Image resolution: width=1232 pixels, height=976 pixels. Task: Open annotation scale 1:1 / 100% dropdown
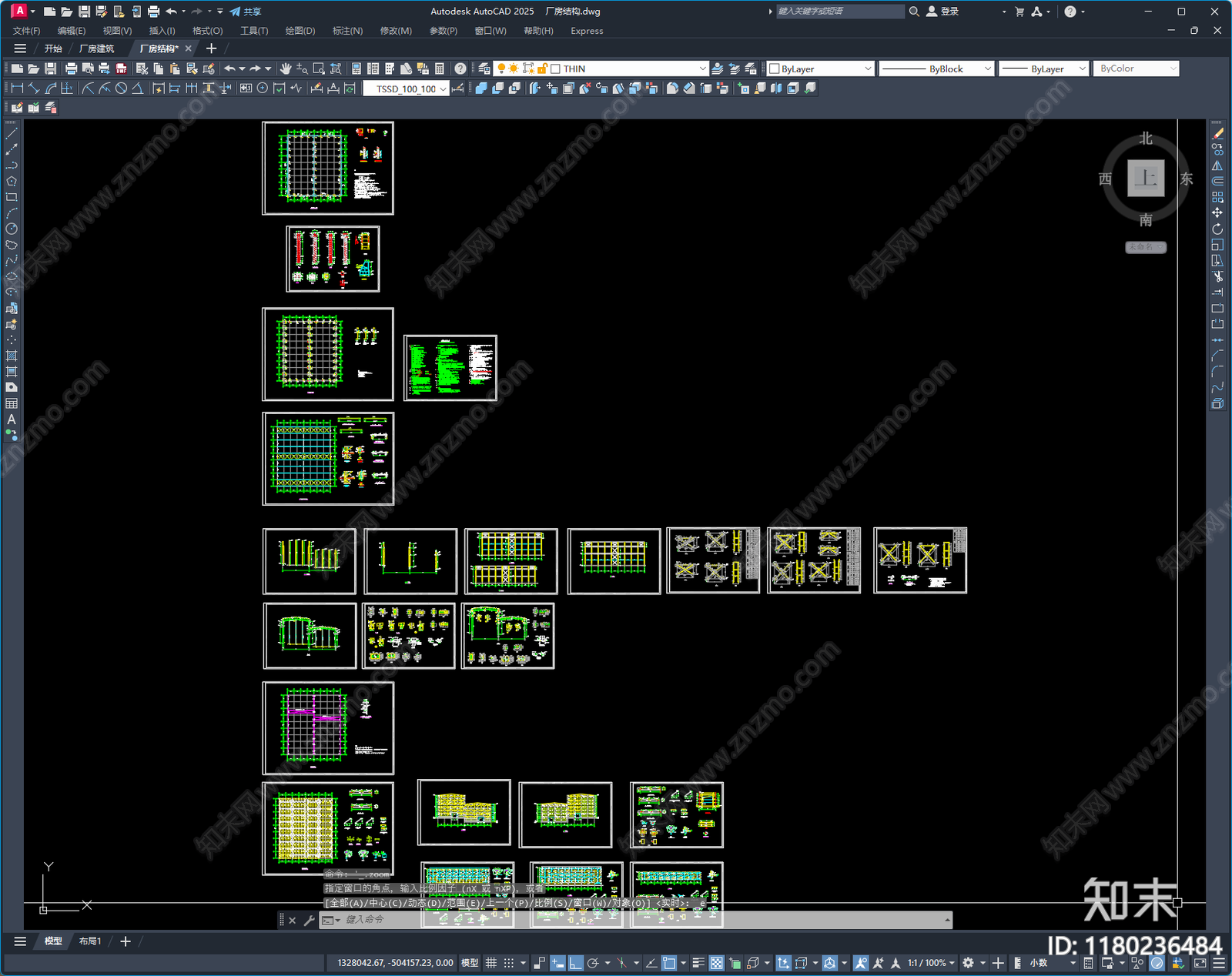[x=931, y=963]
